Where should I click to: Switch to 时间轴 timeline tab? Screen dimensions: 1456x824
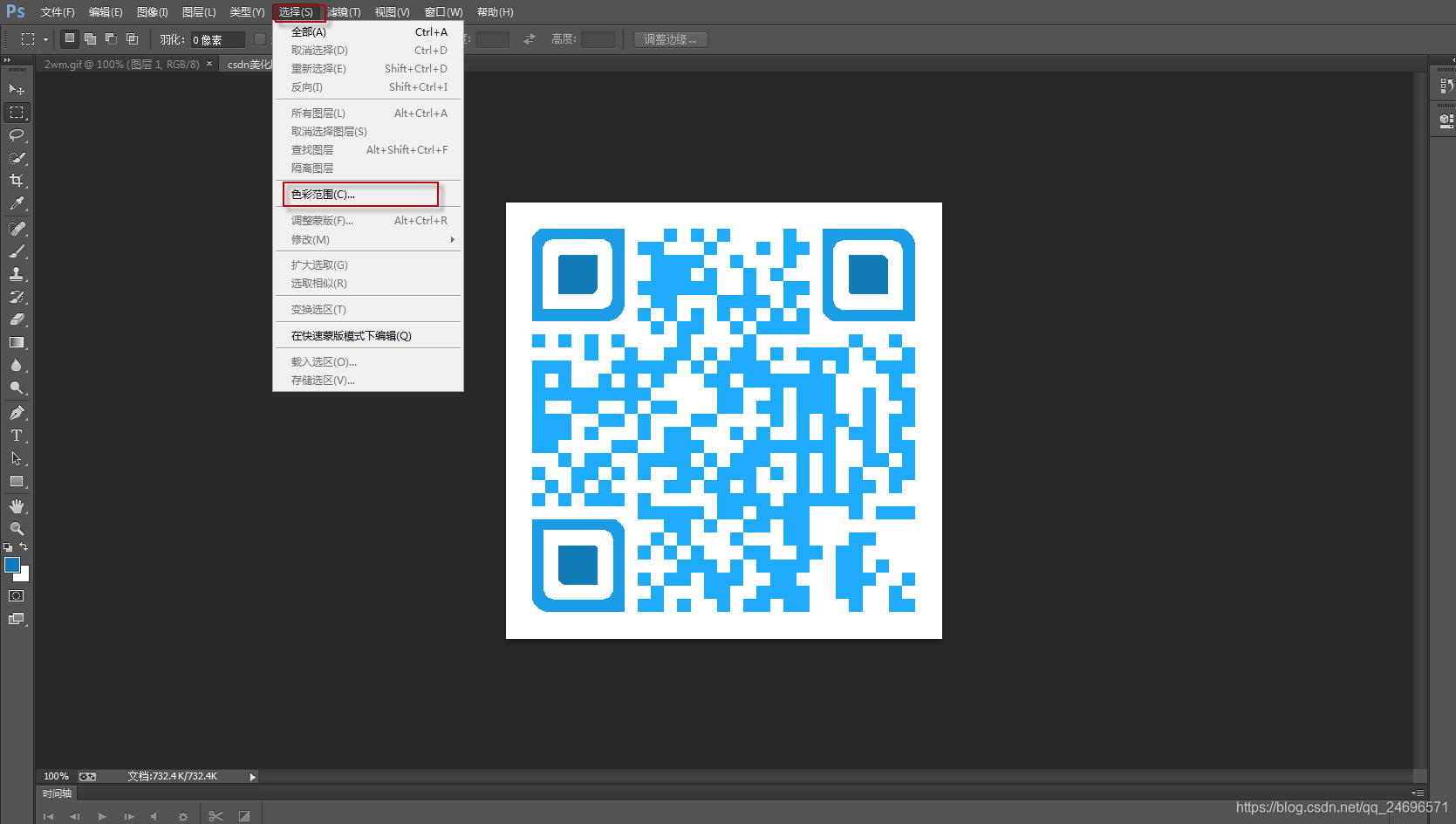point(58,793)
